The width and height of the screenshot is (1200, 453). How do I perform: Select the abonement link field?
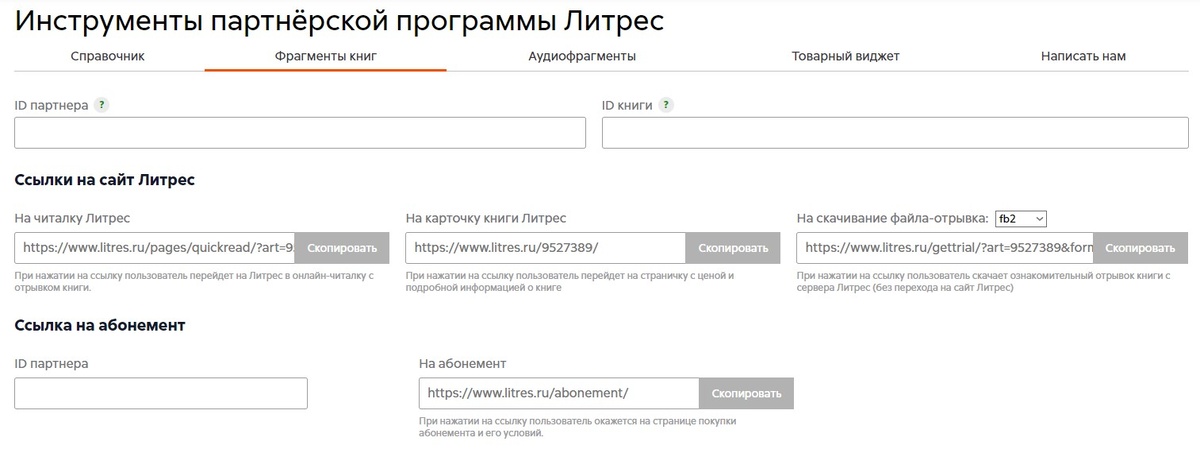click(559, 393)
